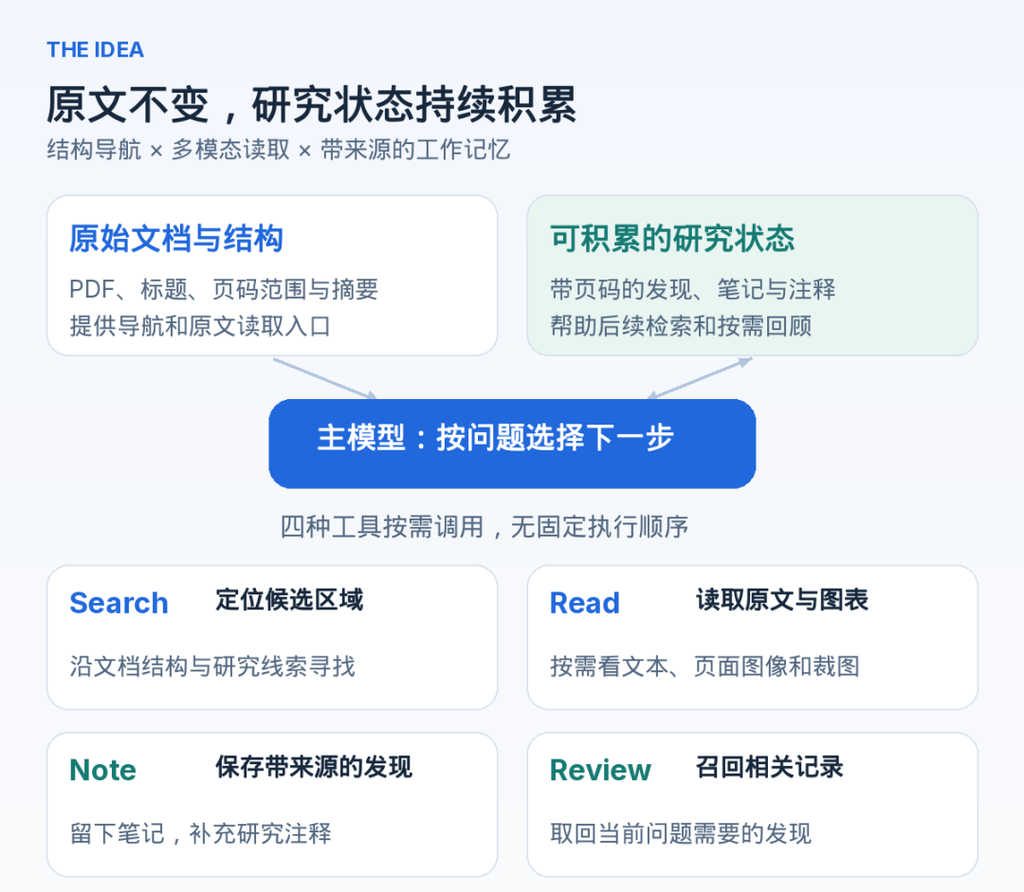1024x892 pixels.
Task: Click the description '按需看文本、页面图像和裁图'
Action: tap(705, 667)
